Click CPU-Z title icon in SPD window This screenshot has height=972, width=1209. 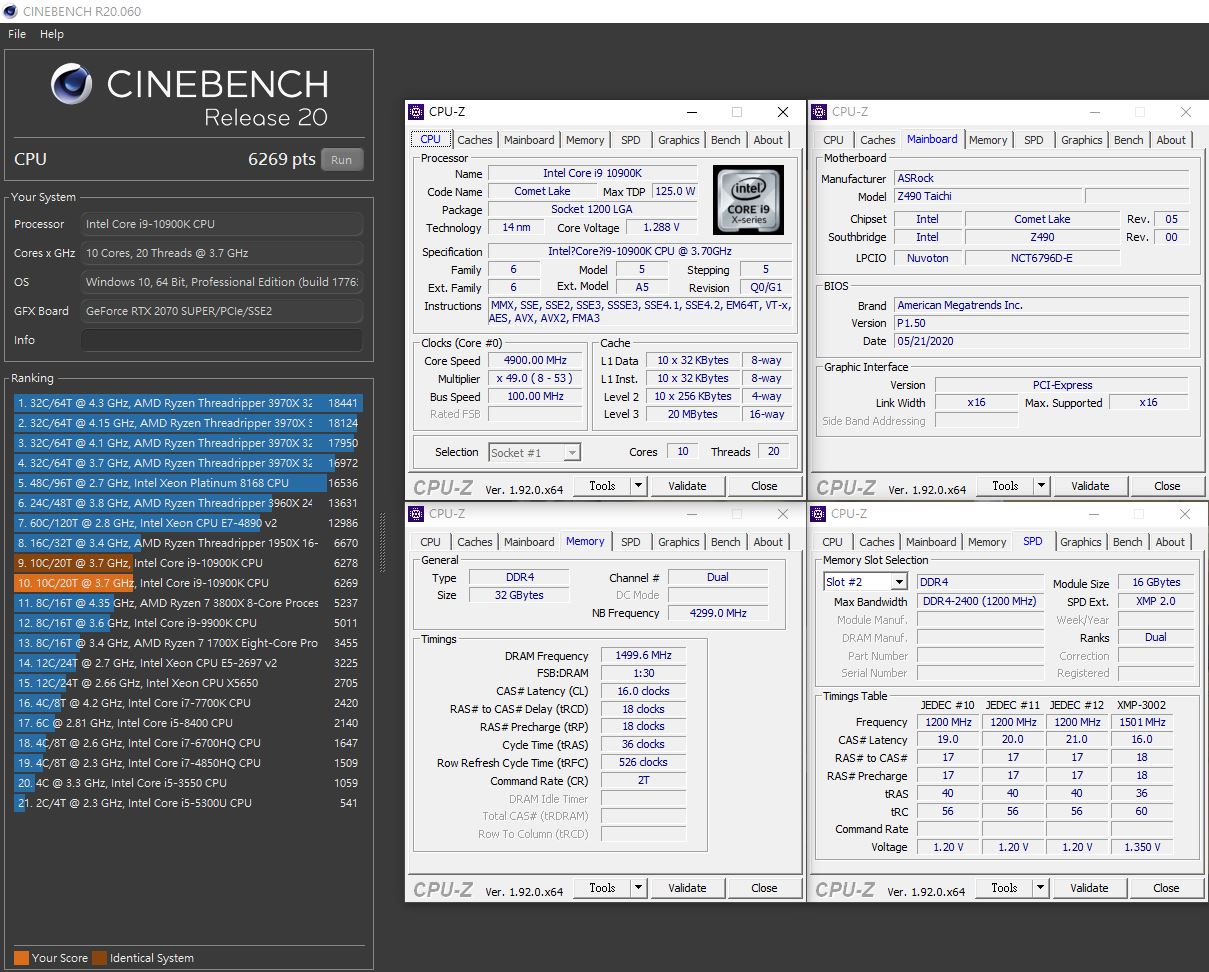pyautogui.click(x=820, y=514)
